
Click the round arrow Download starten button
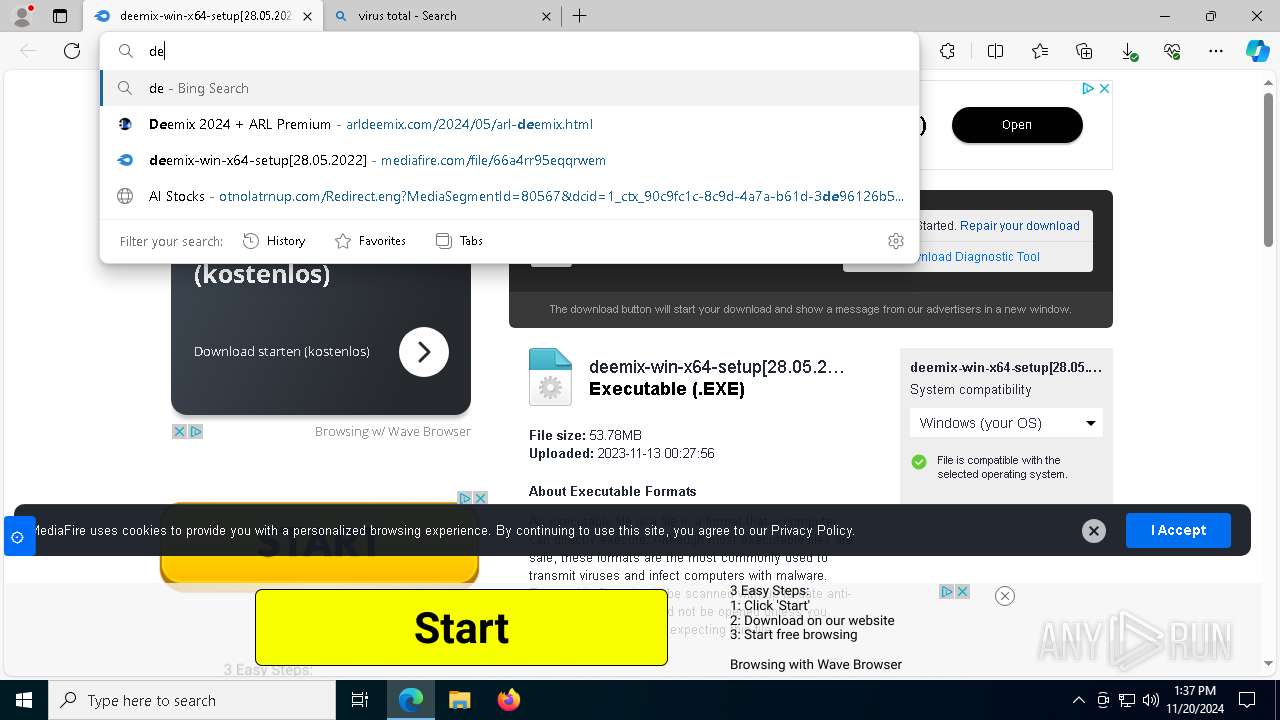[x=424, y=352]
